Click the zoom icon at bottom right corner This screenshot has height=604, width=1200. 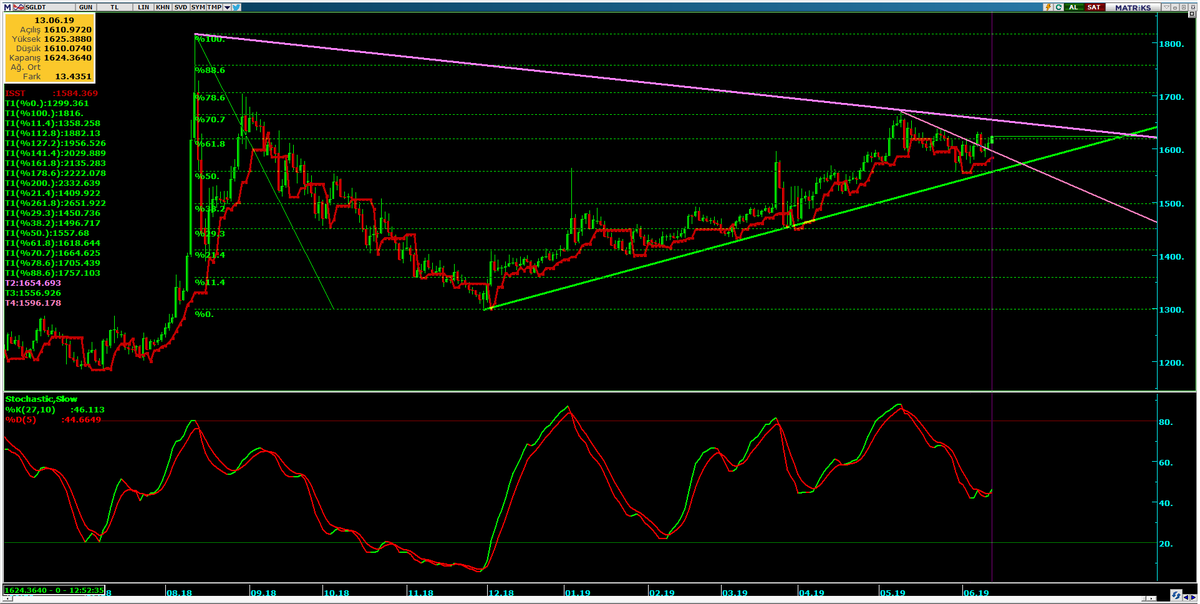click(x=1176, y=595)
